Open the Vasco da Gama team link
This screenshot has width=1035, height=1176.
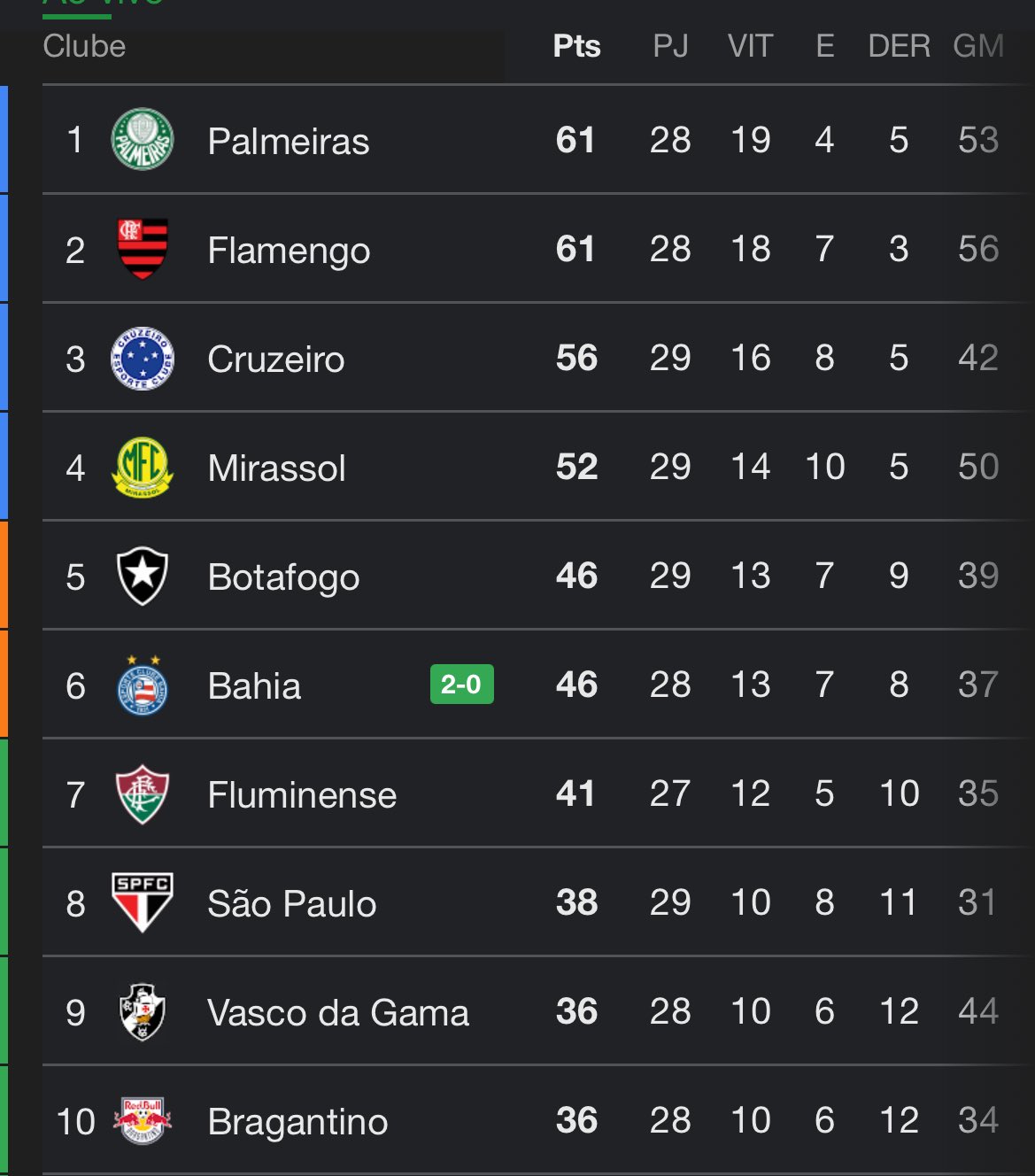pyautogui.click(x=337, y=1013)
